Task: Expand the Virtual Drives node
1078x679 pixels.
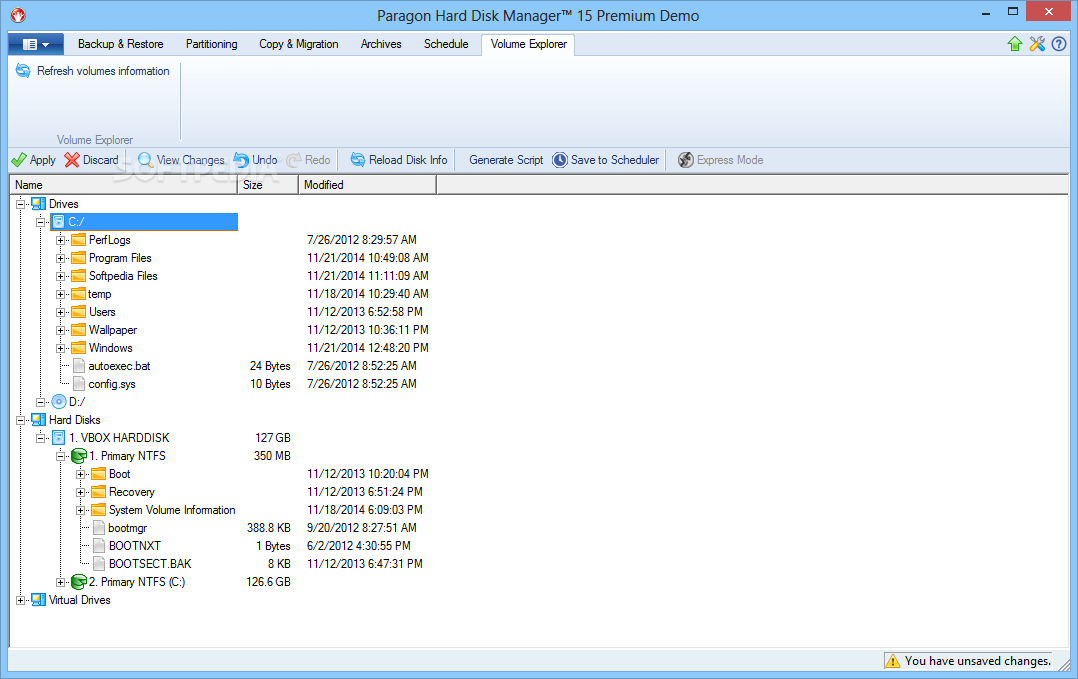Action: tap(21, 600)
